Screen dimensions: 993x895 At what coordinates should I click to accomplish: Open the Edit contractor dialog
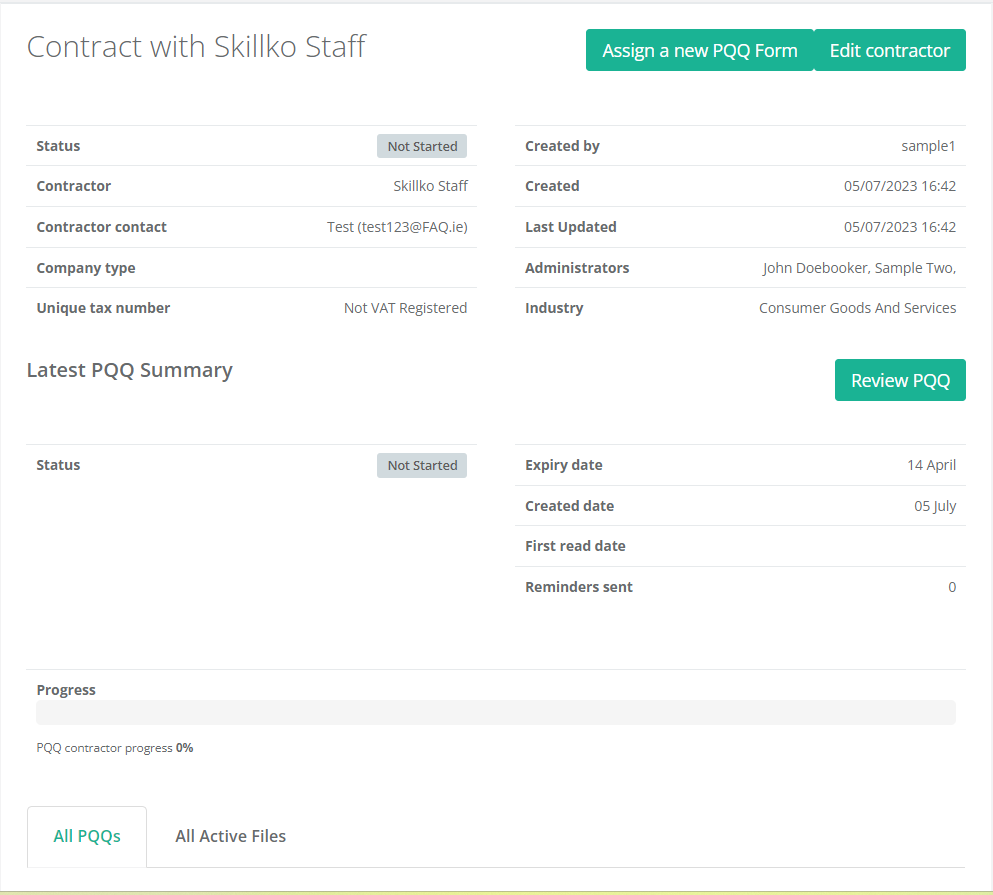tap(889, 49)
